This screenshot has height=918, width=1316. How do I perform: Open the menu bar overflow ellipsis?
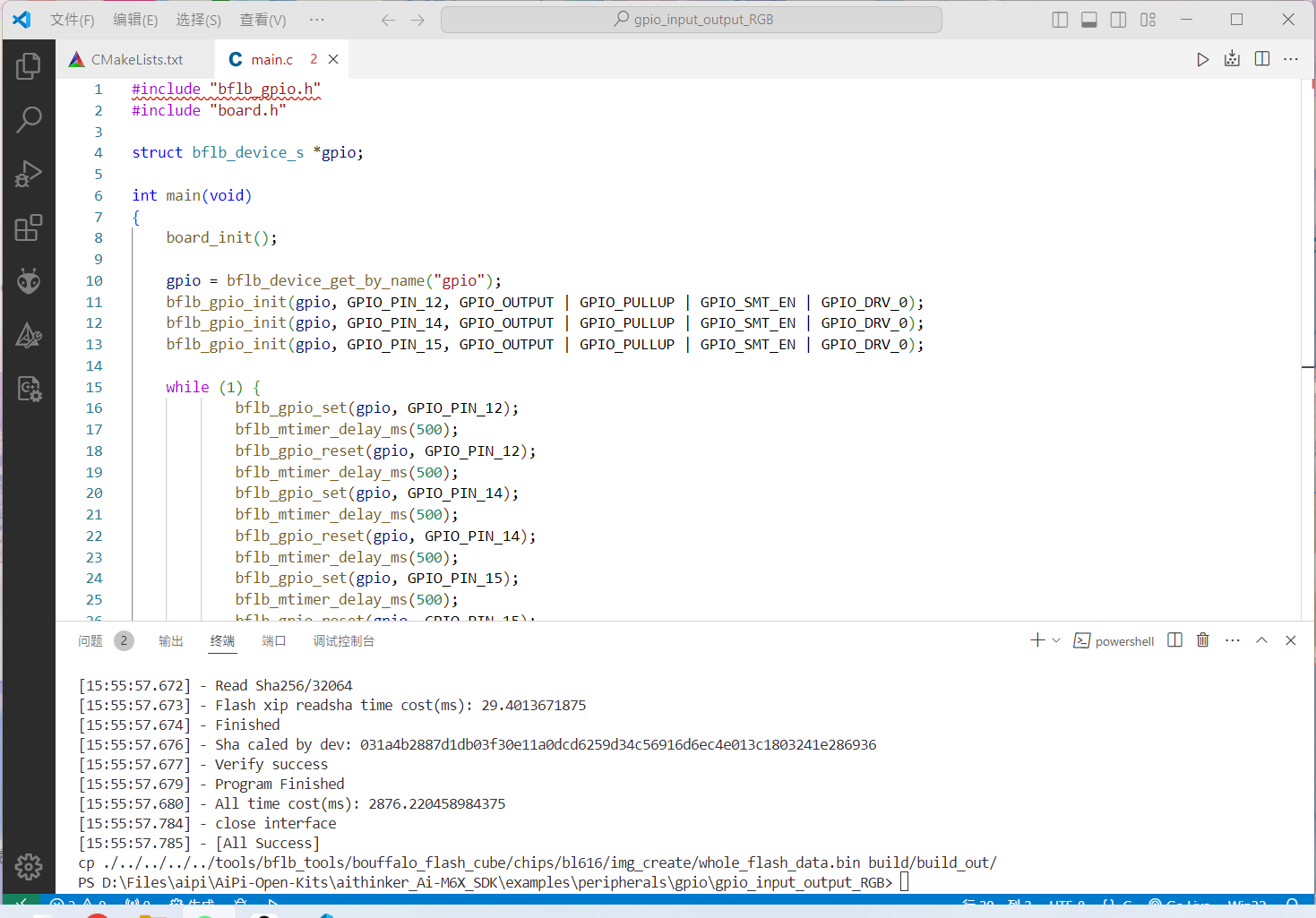(317, 20)
